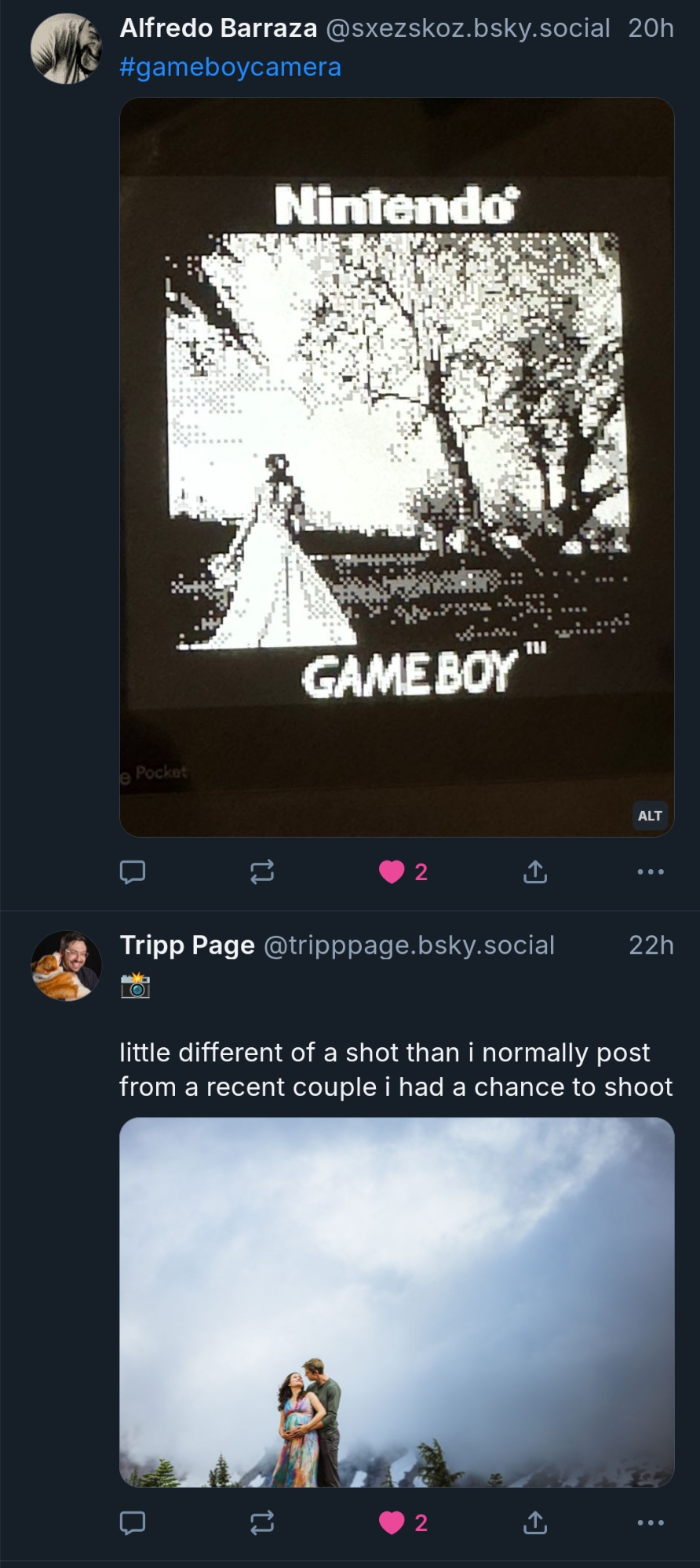The height and width of the screenshot is (1568, 700).
Task: Open more options for Alfredo Barraza's post
Action: pos(651,871)
